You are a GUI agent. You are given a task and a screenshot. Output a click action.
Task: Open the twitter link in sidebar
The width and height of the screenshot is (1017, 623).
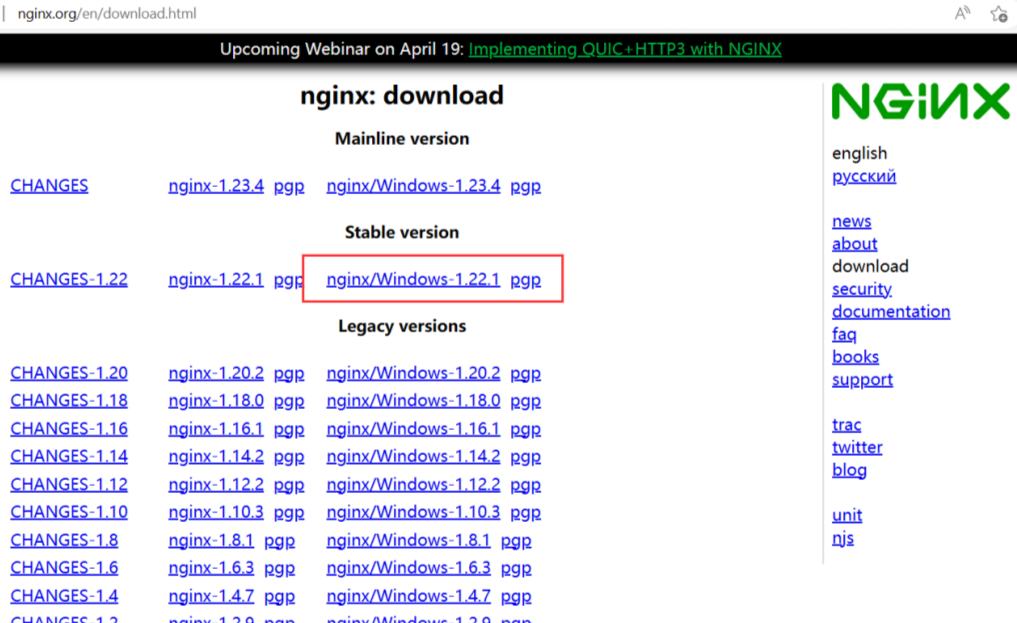pyautogui.click(x=857, y=447)
